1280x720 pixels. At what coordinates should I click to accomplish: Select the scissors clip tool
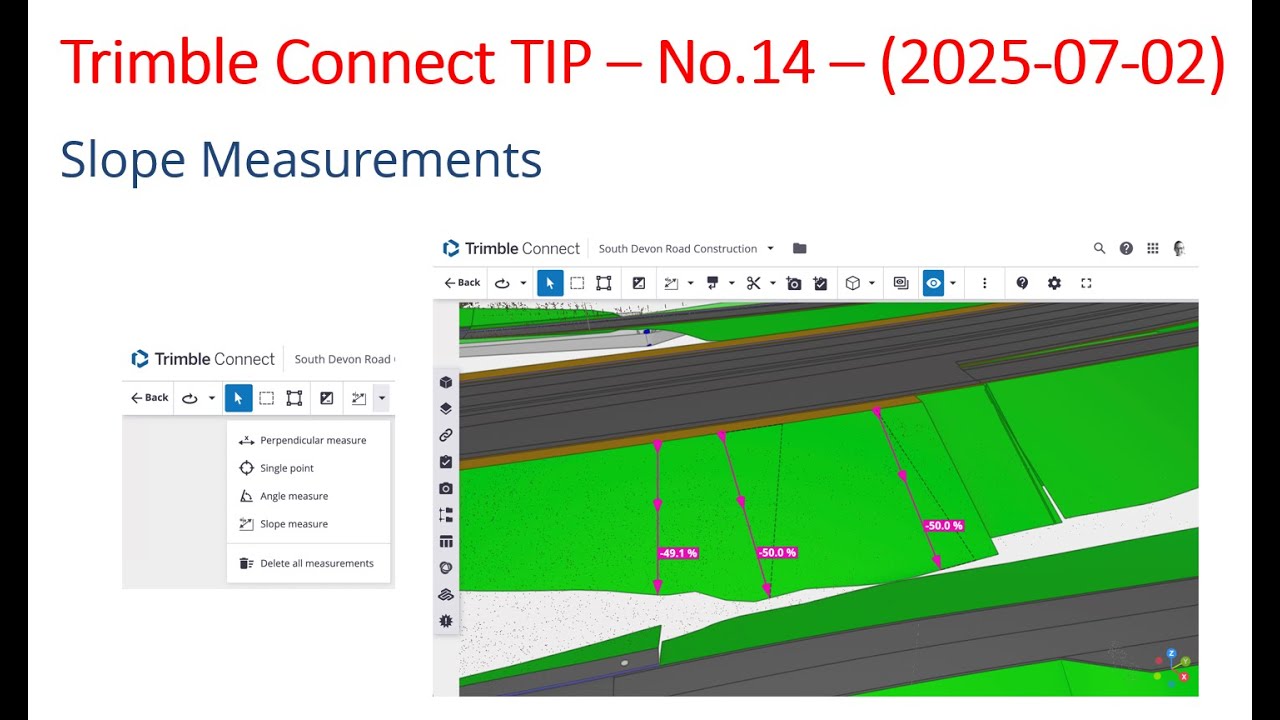pyautogui.click(x=753, y=283)
